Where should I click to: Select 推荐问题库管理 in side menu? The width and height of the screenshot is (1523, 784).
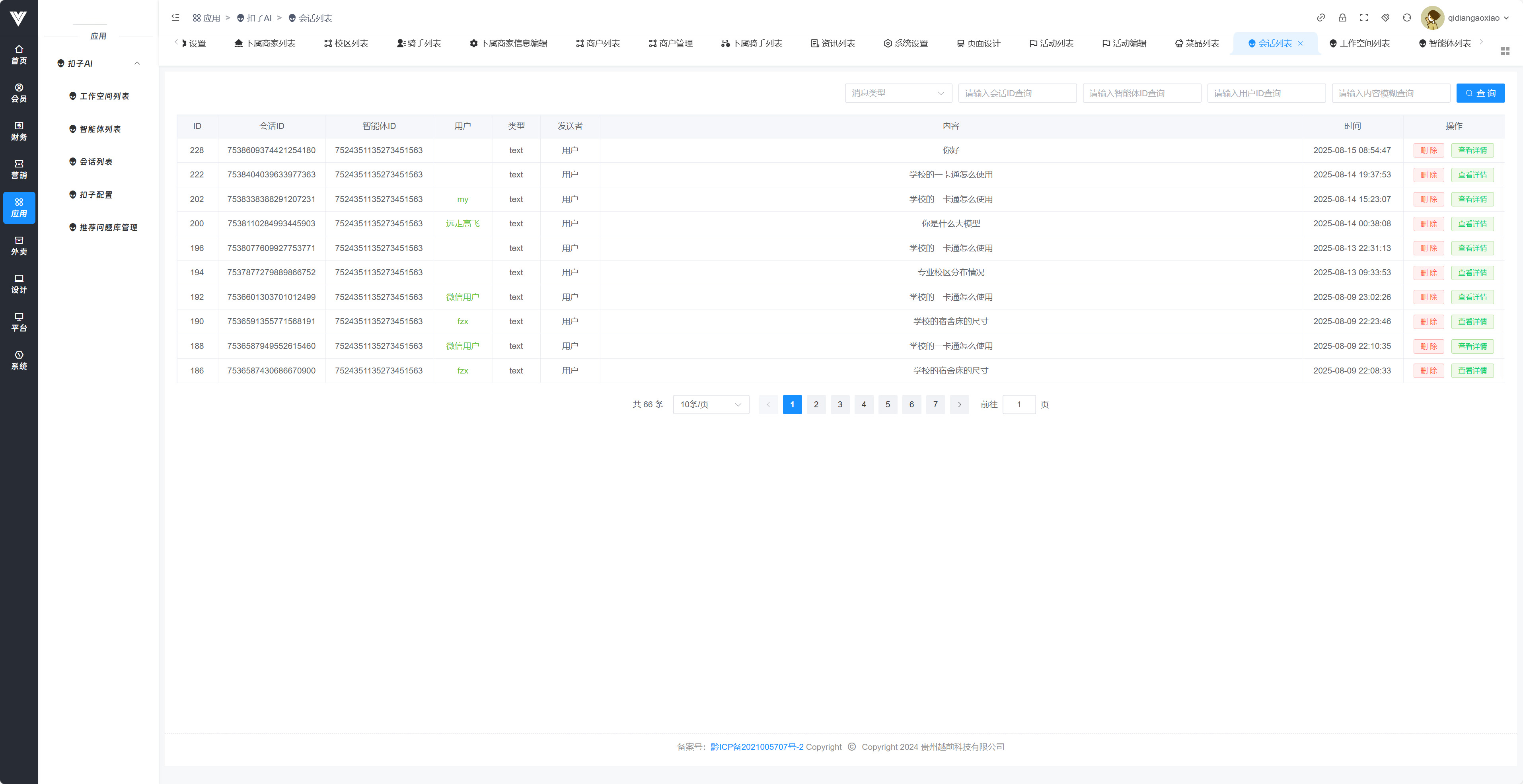pos(108,227)
